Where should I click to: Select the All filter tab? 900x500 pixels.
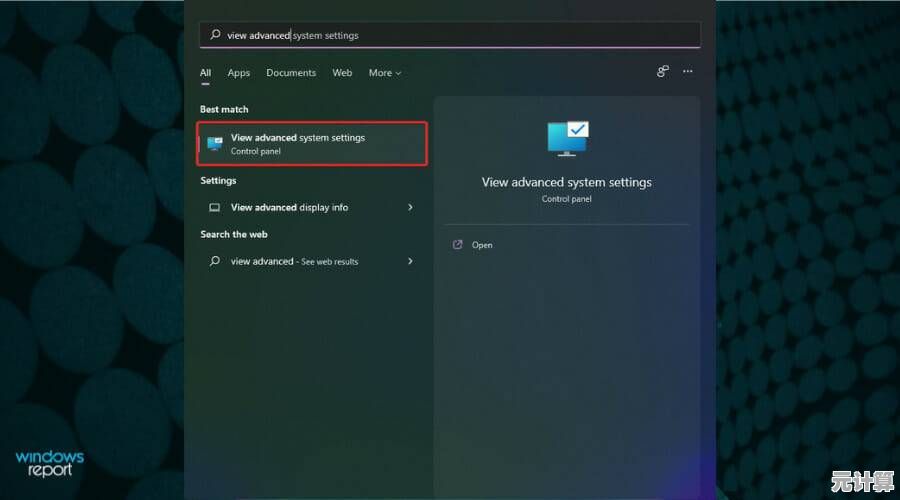click(205, 73)
